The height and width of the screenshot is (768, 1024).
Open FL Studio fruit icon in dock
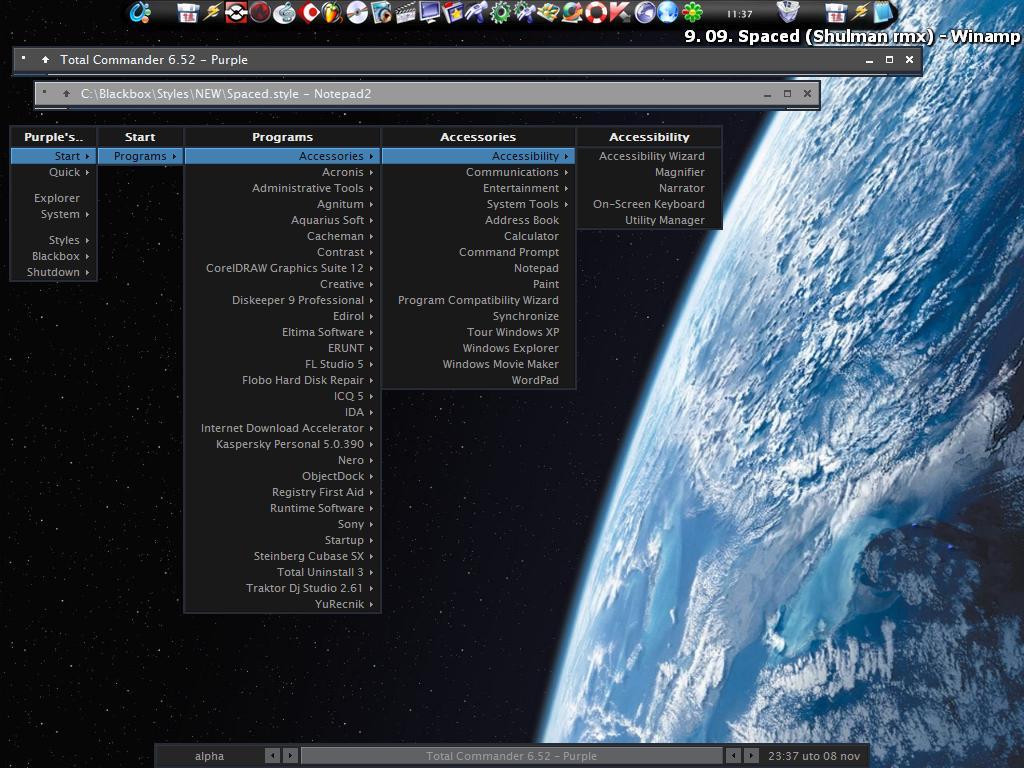click(x=332, y=12)
